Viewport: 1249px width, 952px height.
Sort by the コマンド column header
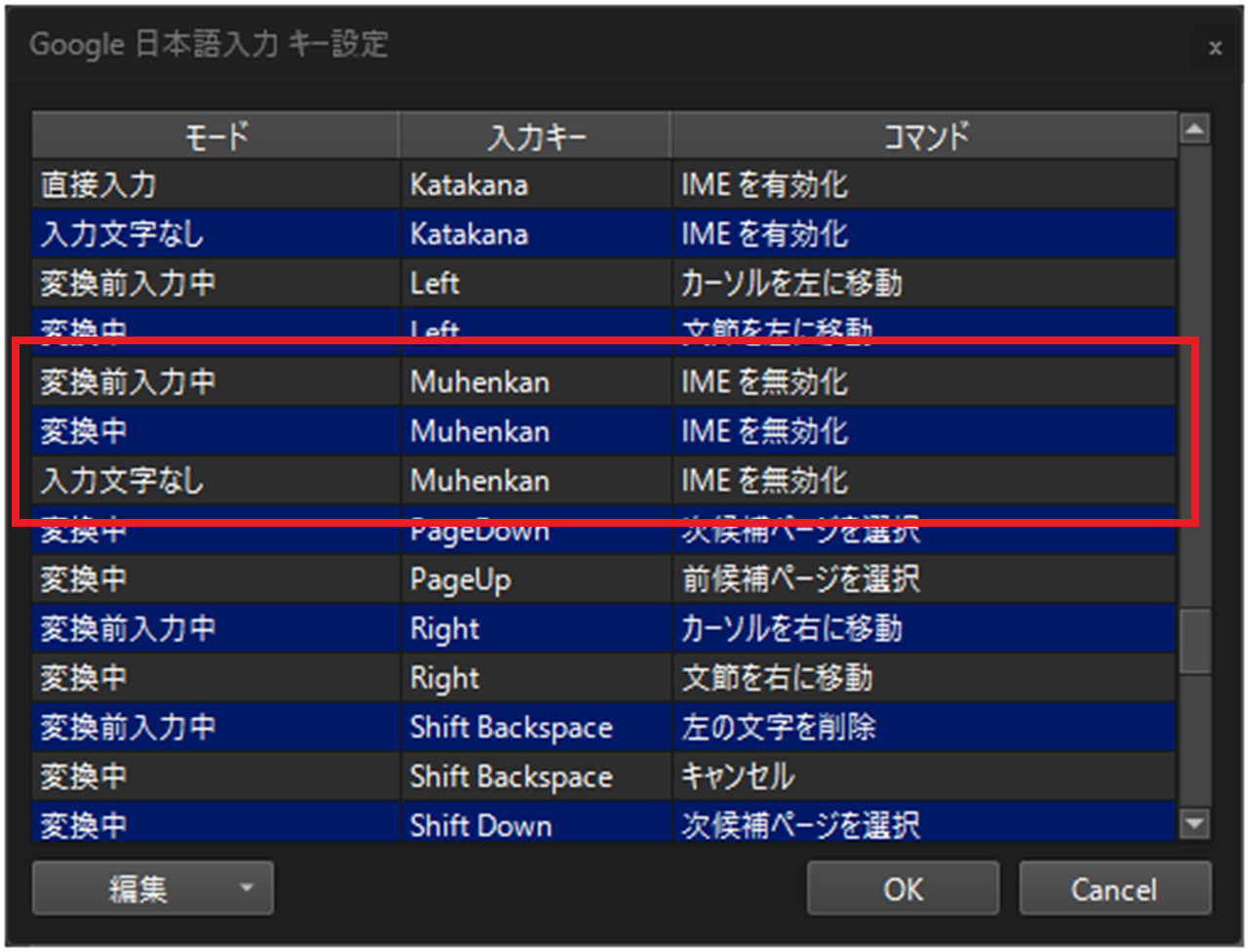pyautogui.click(x=924, y=137)
